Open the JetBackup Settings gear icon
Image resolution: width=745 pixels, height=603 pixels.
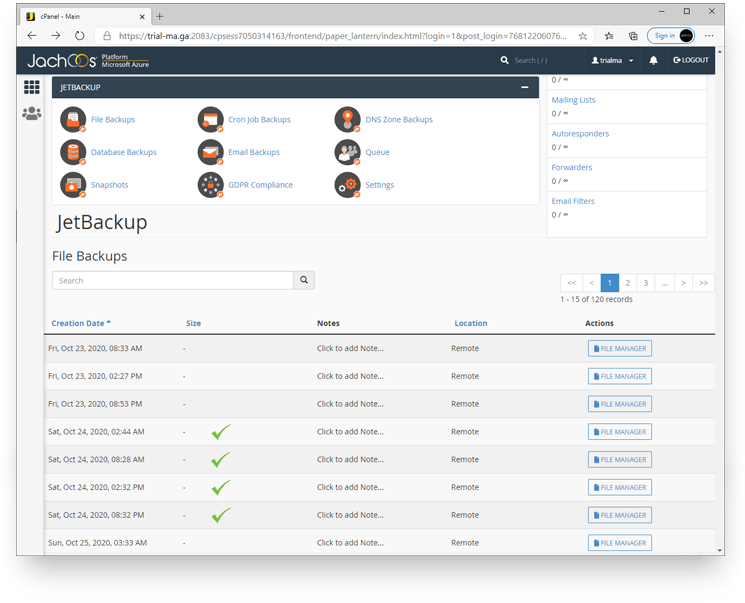pyautogui.click(x=347, y=185)
